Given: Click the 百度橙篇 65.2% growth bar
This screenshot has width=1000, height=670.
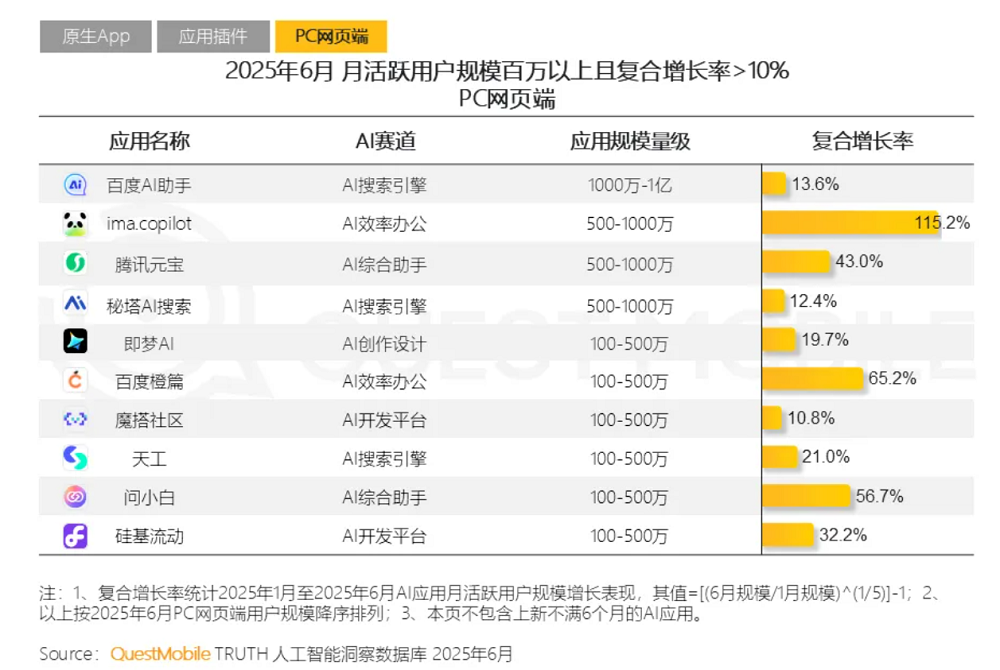Looking at the screenshot, I should (x=811, y=380).
